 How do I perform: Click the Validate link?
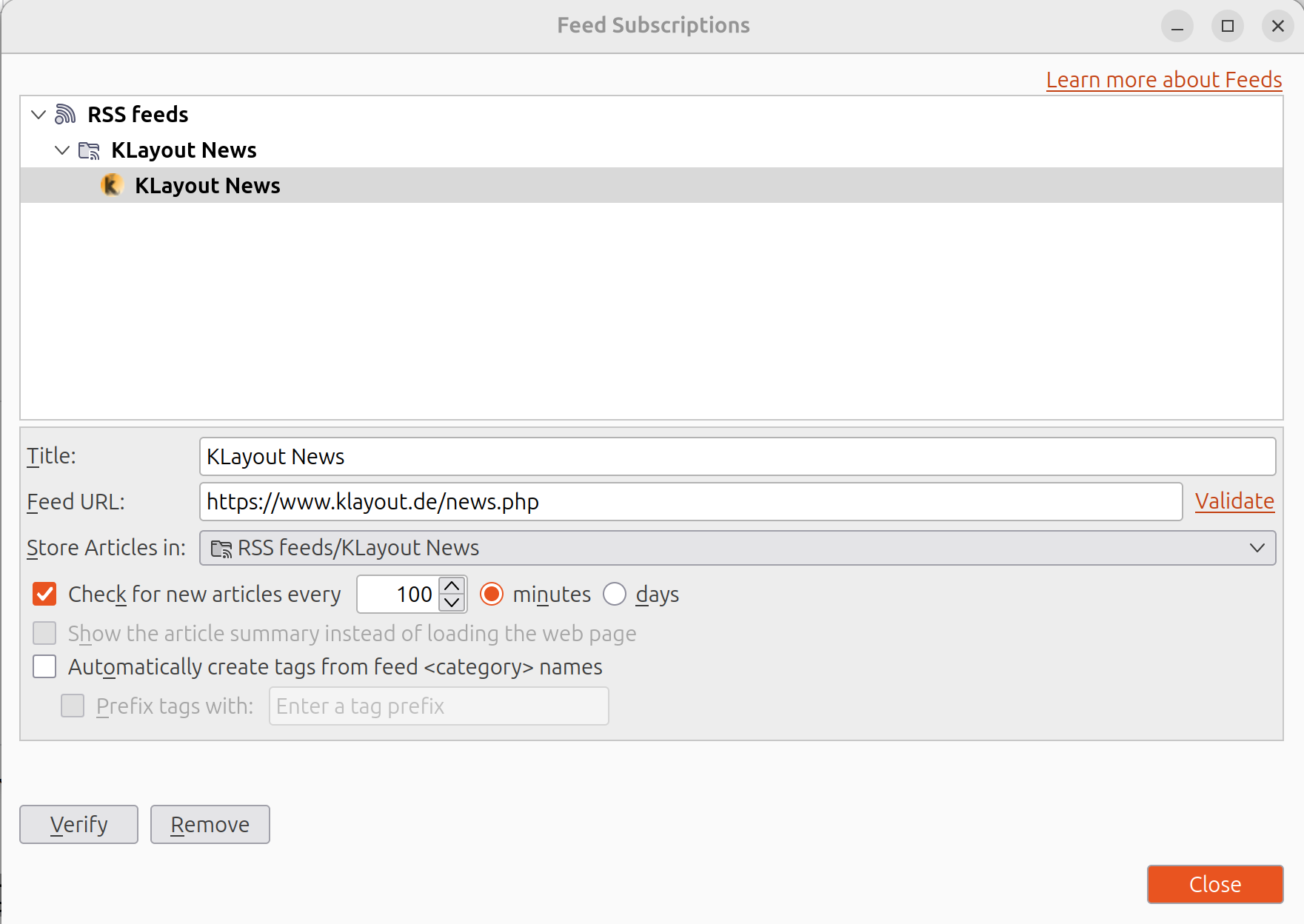[1234, 501]
